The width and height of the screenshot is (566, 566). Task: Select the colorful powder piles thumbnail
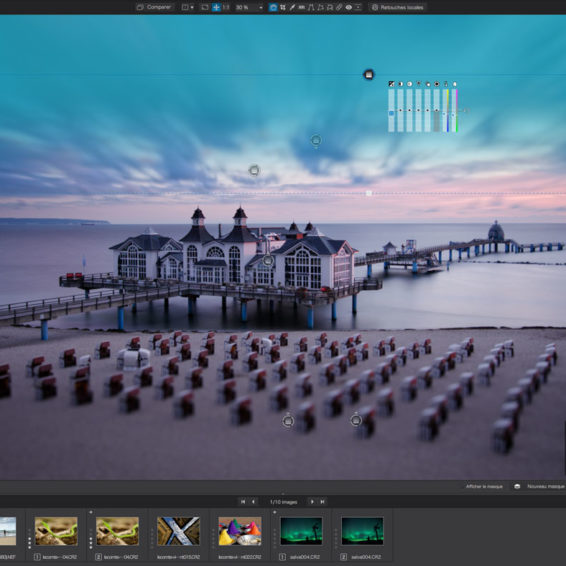point(240,531)
